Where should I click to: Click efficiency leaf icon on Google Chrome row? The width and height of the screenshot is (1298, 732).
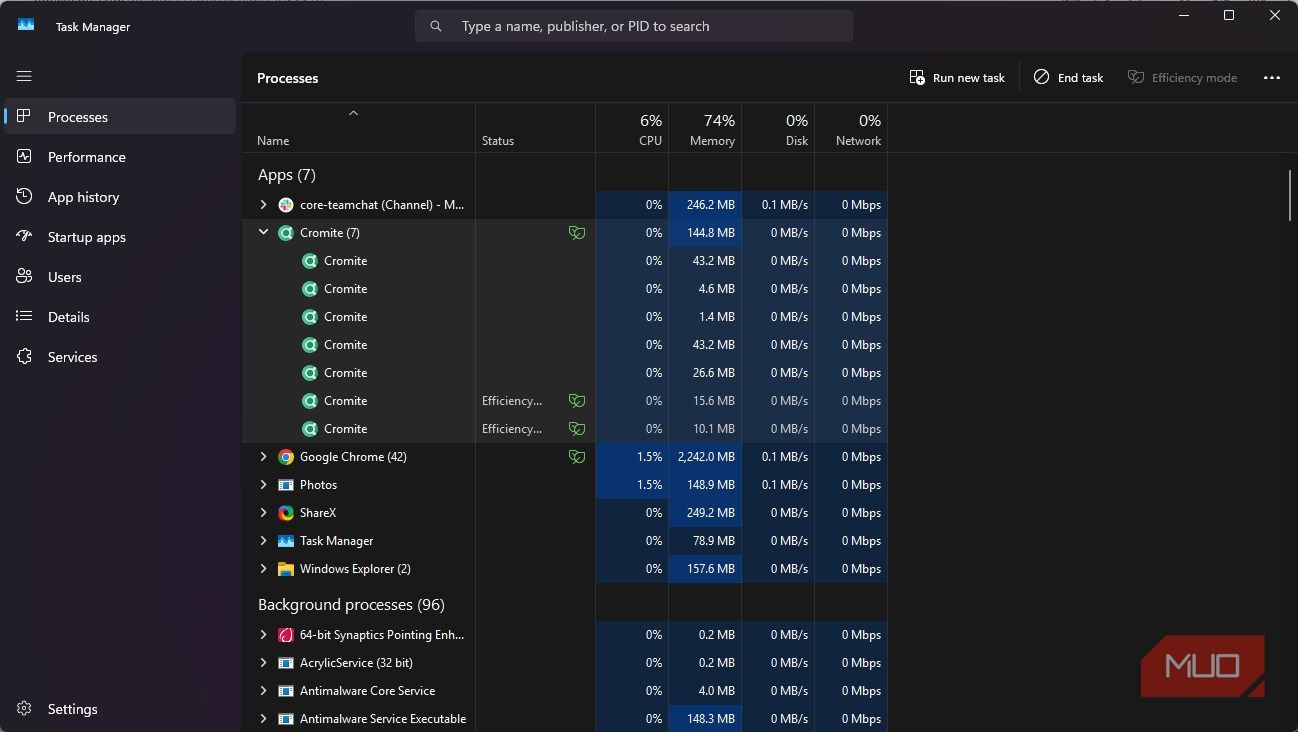pyautogui.click(x=576, y=457)
